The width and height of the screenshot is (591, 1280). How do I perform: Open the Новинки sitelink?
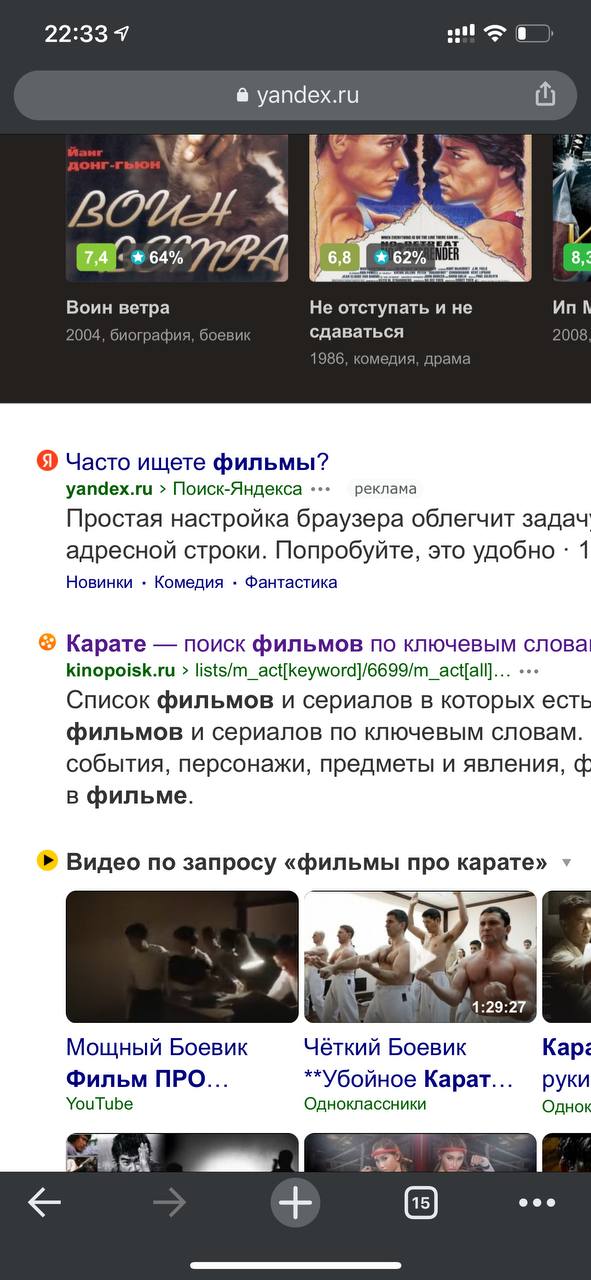99,582
